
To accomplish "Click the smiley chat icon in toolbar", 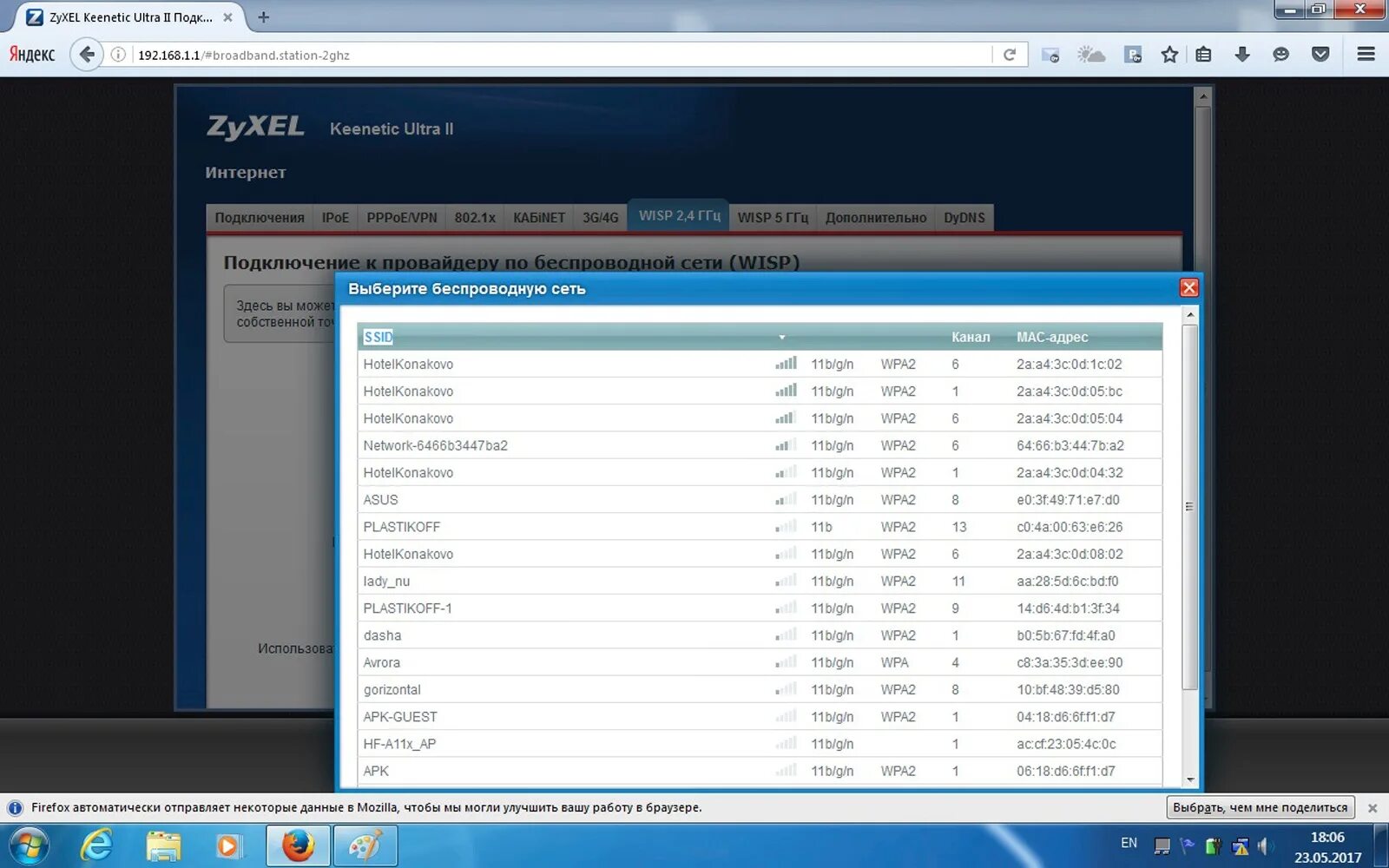I will click(1280, 55).
